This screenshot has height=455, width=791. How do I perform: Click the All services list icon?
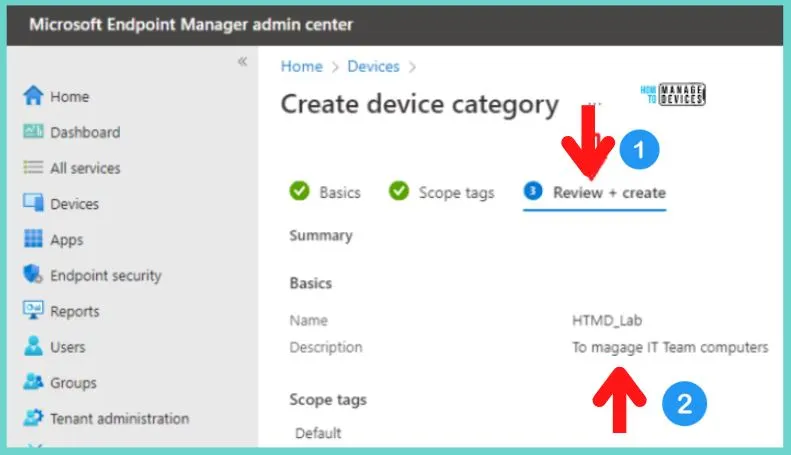point(33,167)
